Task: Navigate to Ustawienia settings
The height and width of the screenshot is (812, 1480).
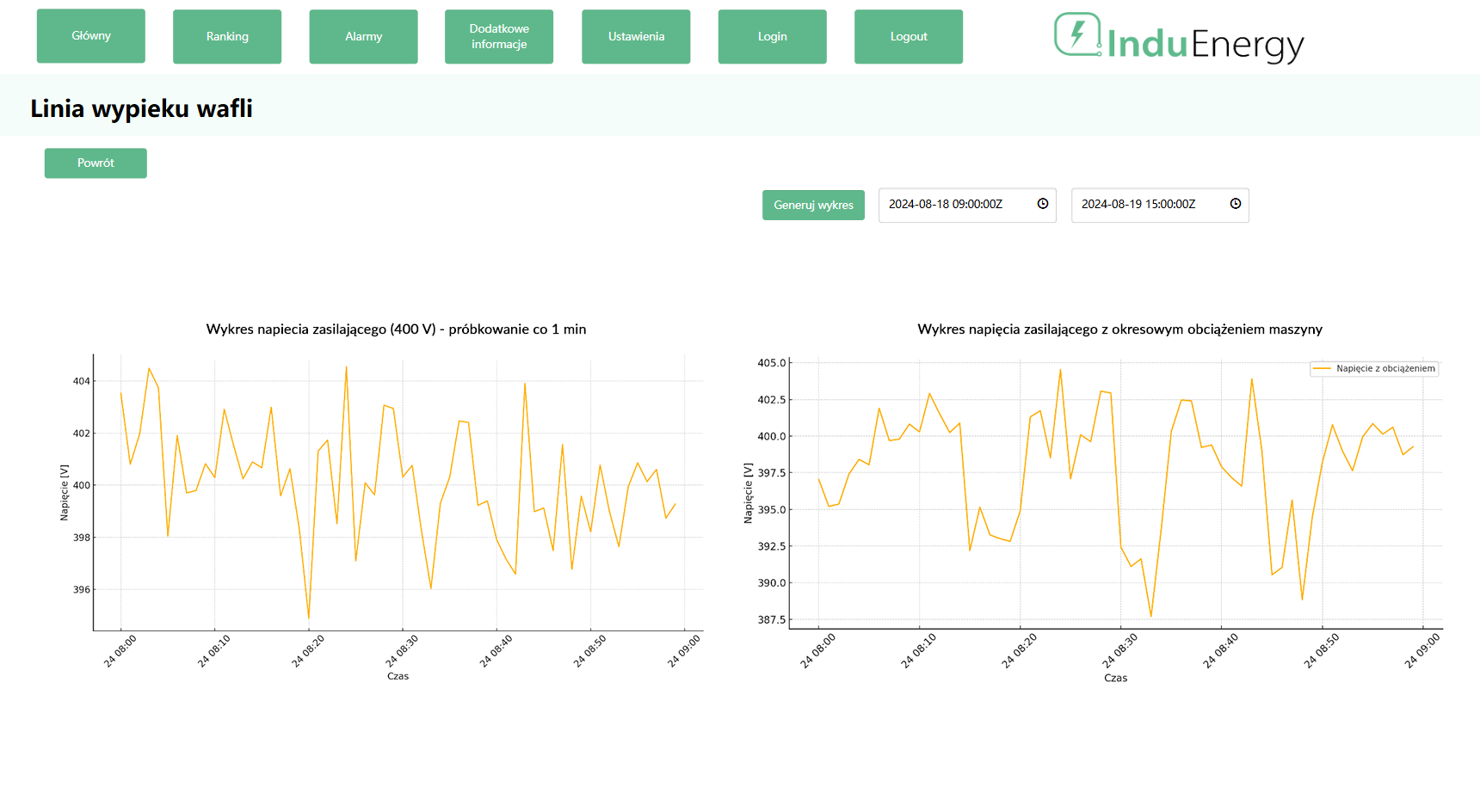Action: click(636, 37)
